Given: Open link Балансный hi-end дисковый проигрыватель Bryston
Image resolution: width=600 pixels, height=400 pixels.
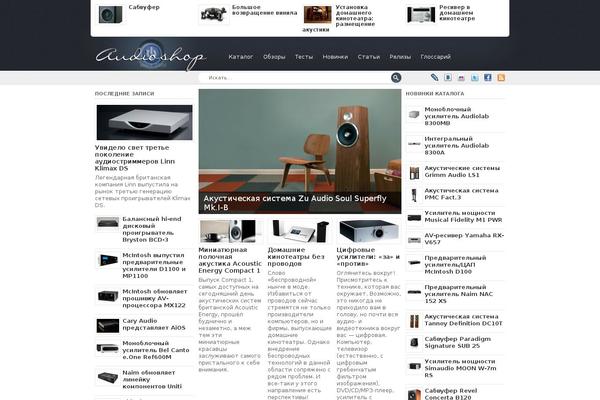Looking at the screenshot, I should click(x=152, y=229).
